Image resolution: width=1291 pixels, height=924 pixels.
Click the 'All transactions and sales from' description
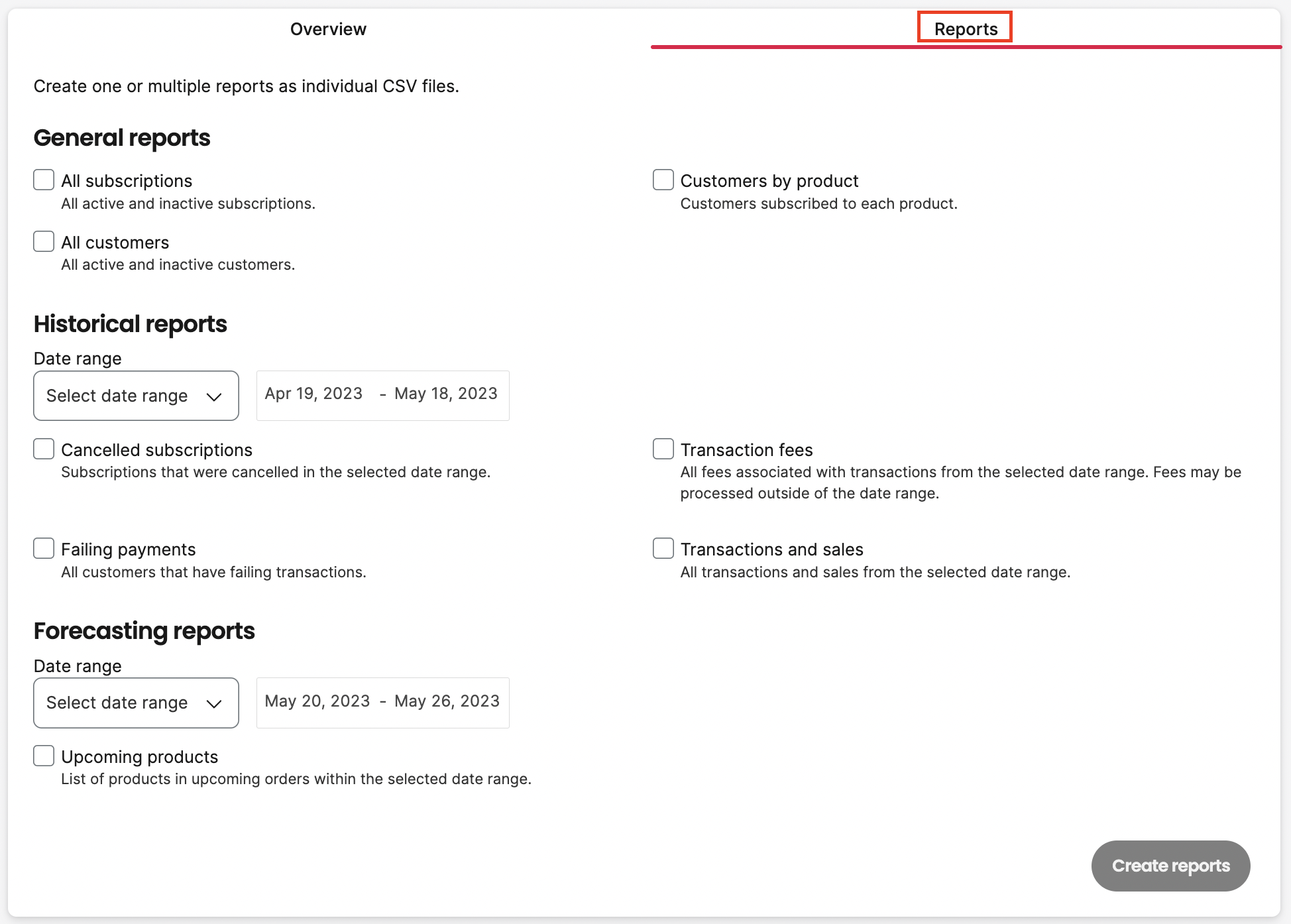[x=875, y=572]
